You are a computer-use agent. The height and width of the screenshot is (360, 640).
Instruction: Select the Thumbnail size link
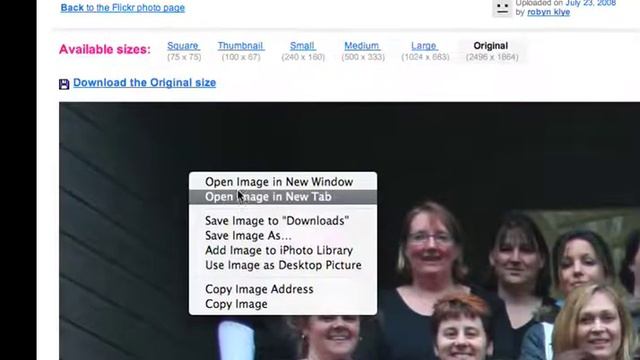[x=240, y=46]
